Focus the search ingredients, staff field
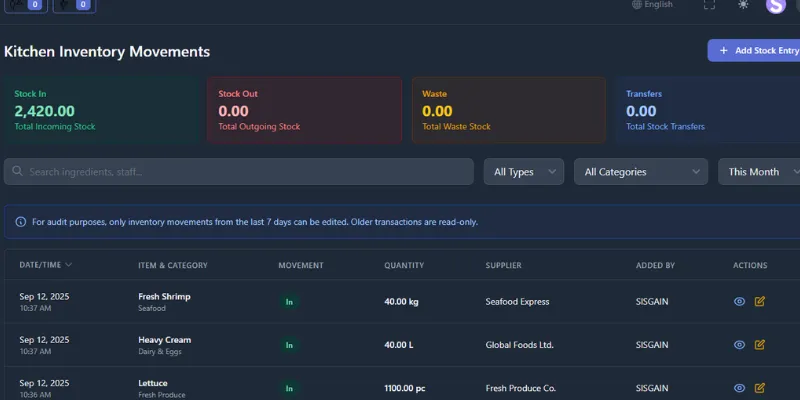The width and height of the screenshot is (800, 400). click(239, 172)
